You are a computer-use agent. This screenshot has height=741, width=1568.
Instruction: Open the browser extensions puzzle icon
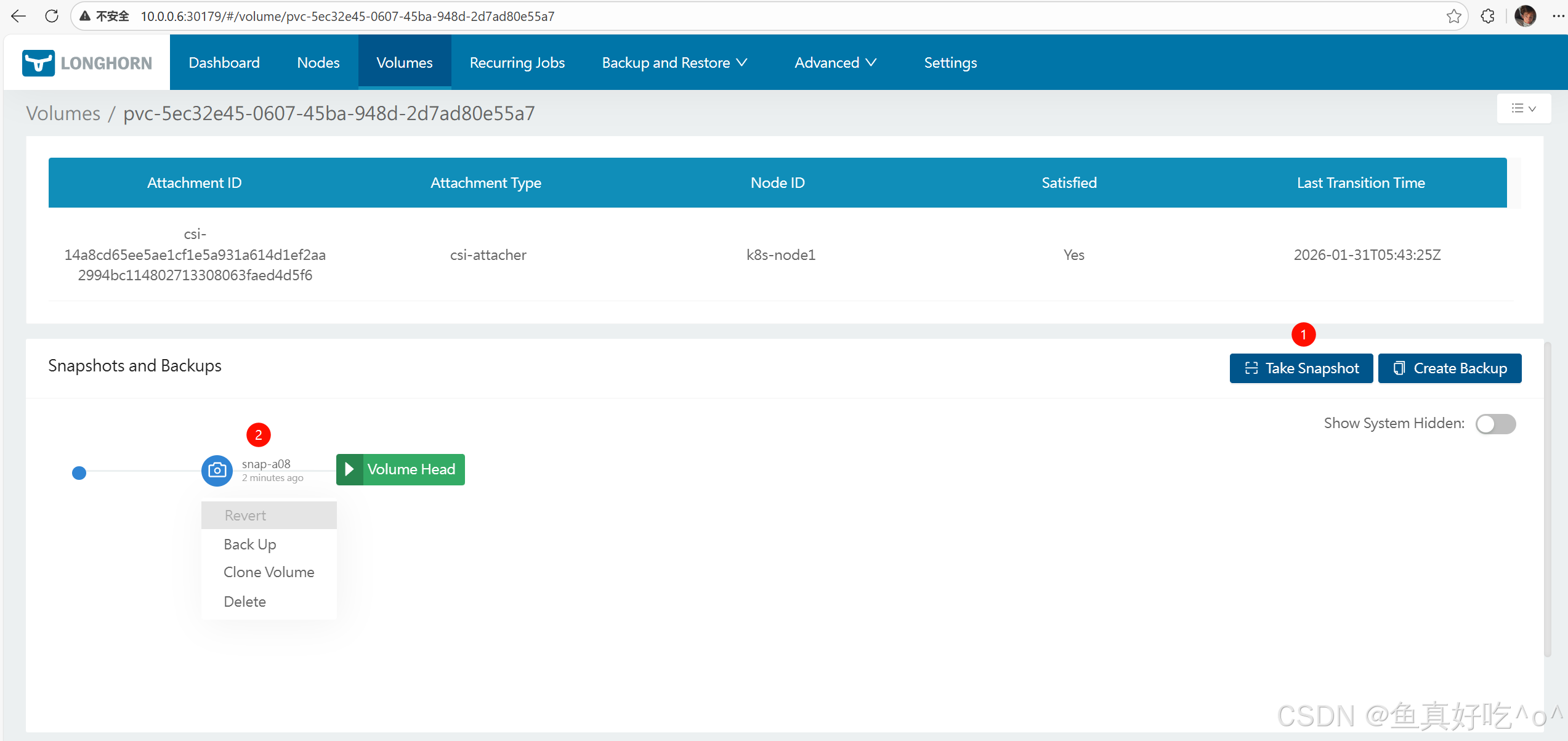1487,16
